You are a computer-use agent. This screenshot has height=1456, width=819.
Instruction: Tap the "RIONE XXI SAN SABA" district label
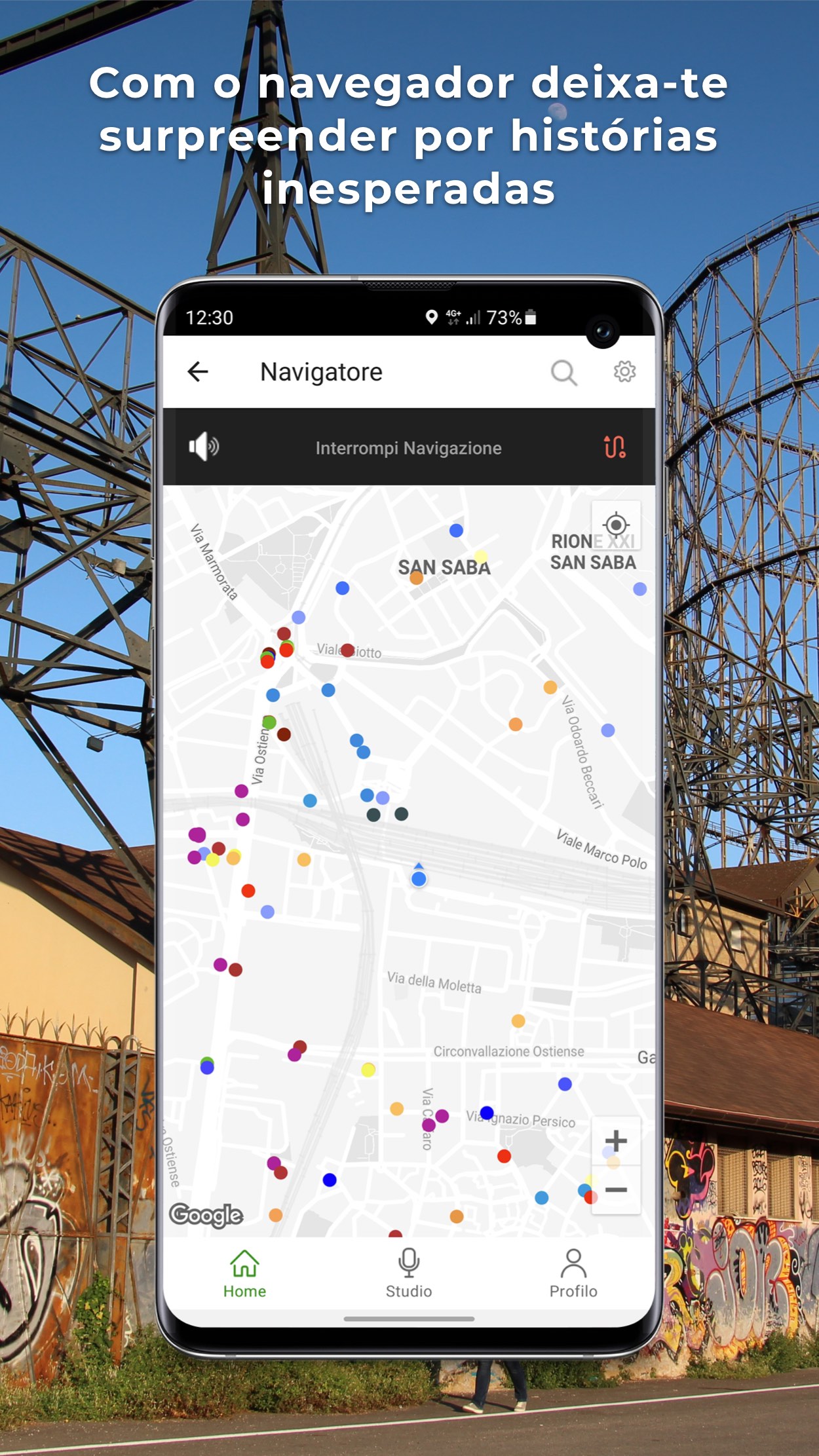click(593, 551)
